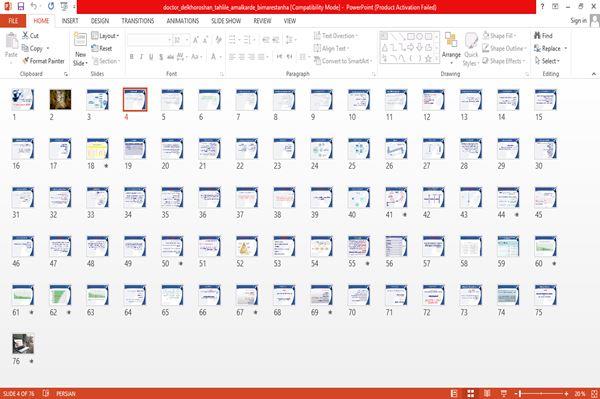The image size is (600, 399).
Task: Click the zoom out minus button
Action: click(517, 393)
